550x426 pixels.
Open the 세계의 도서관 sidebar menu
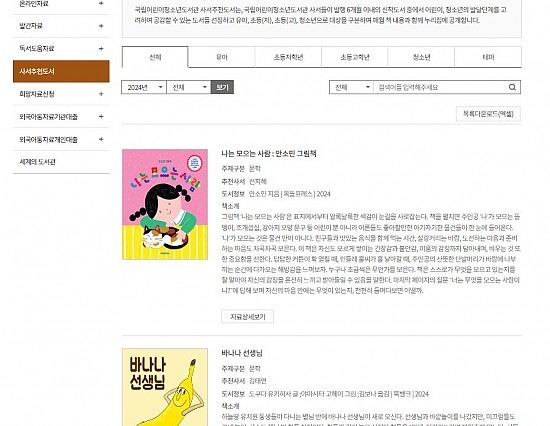tap(37, 162)
